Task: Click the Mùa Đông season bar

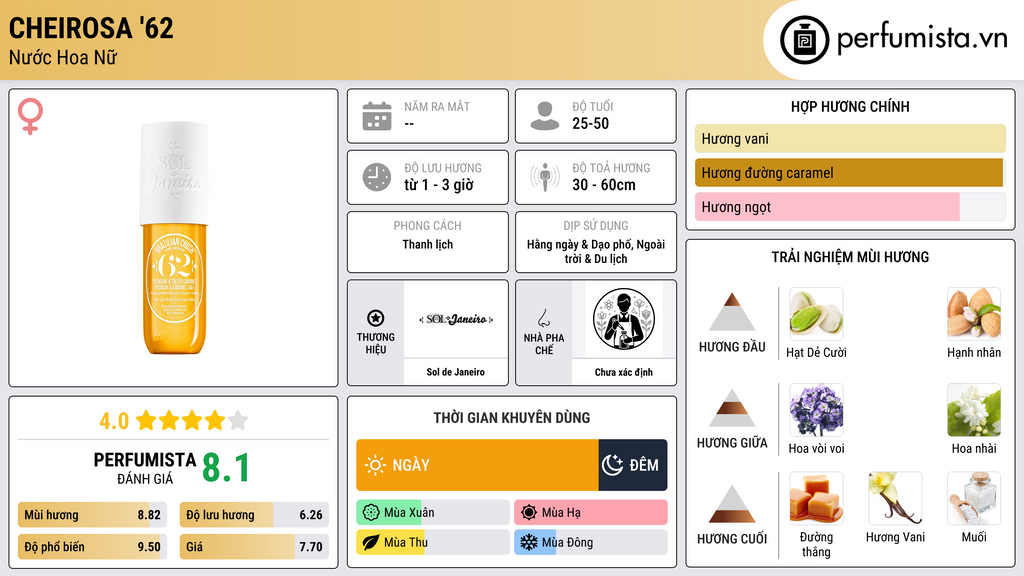Action: (591, 542)
